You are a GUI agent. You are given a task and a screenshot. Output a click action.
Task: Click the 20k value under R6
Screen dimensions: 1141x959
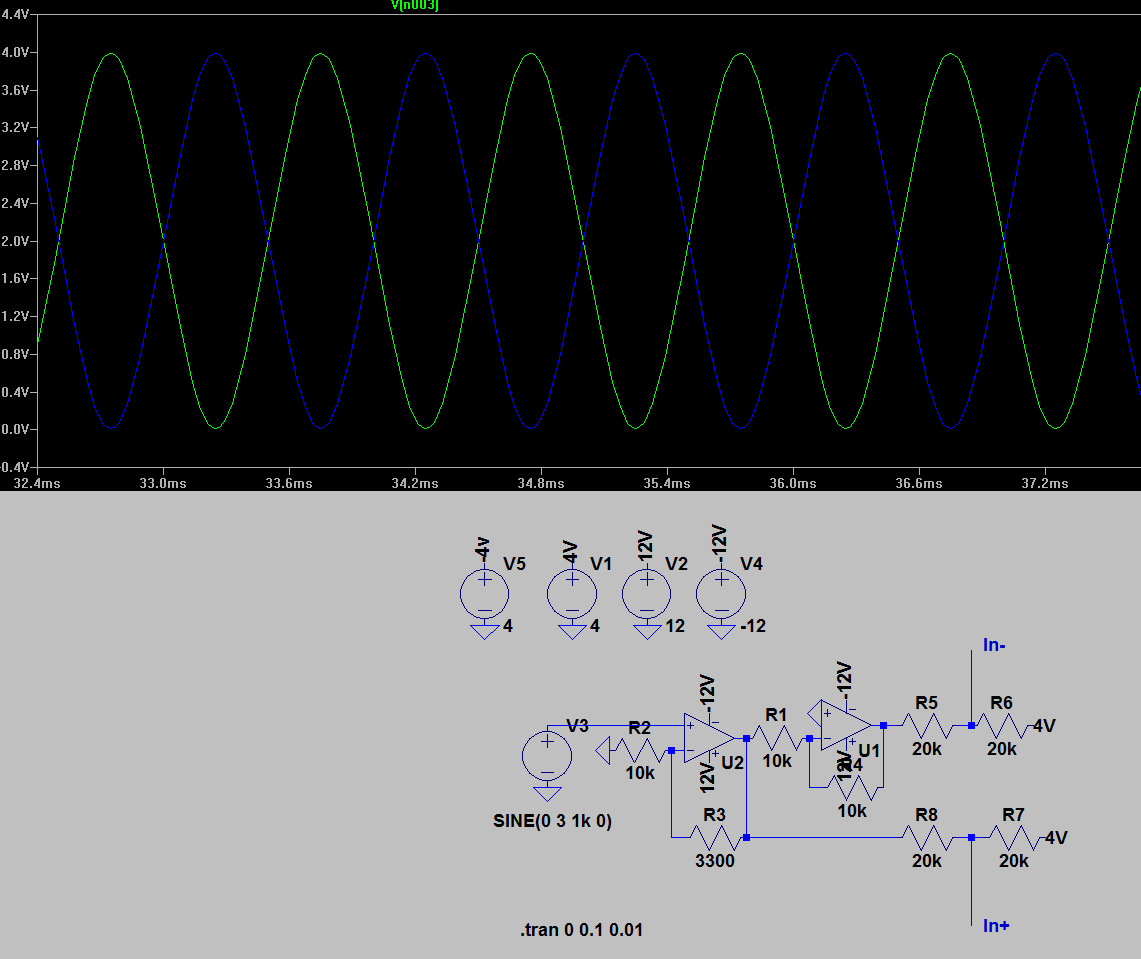(1002, 749)
